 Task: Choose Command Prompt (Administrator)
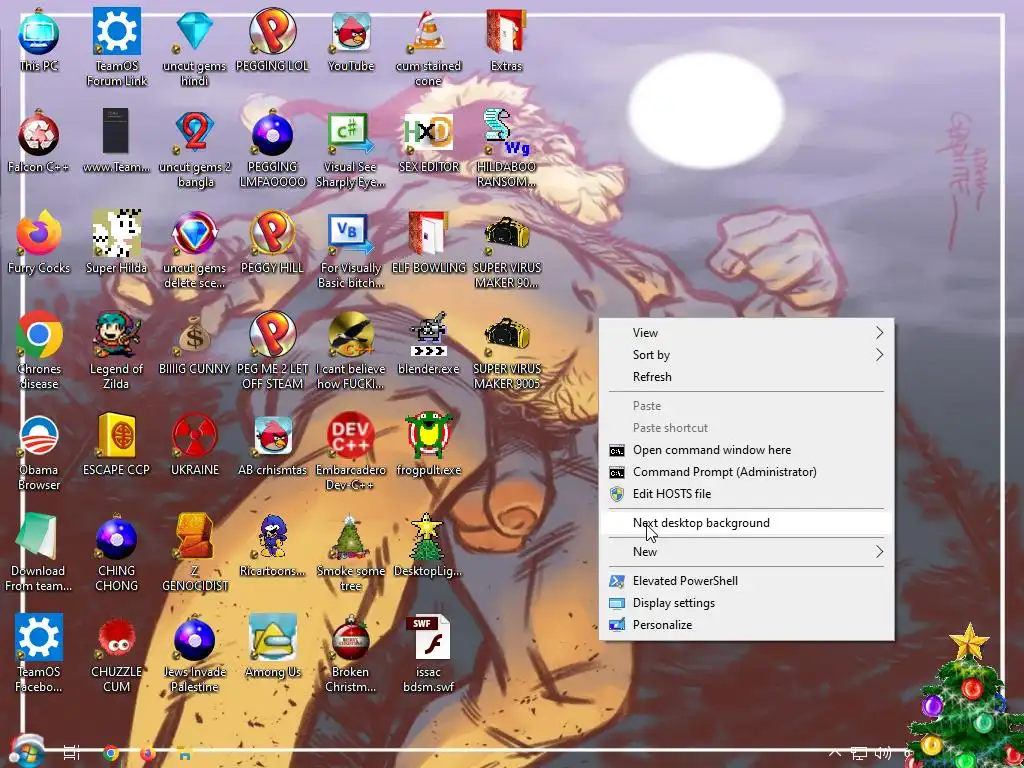click(746, 472)
